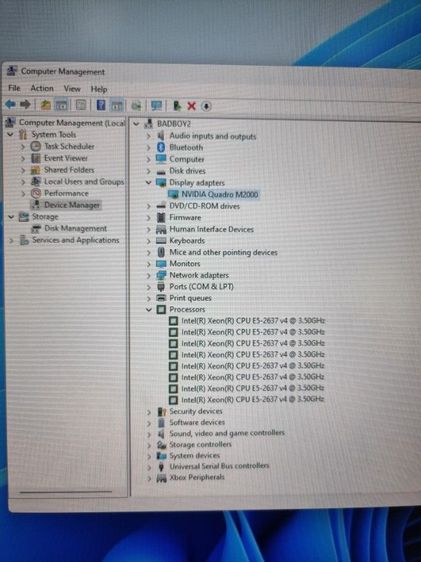Viewport: 421px width, 562px height.
Task: Click the Mice and pointing devices icon
Action: click(161, 252)
